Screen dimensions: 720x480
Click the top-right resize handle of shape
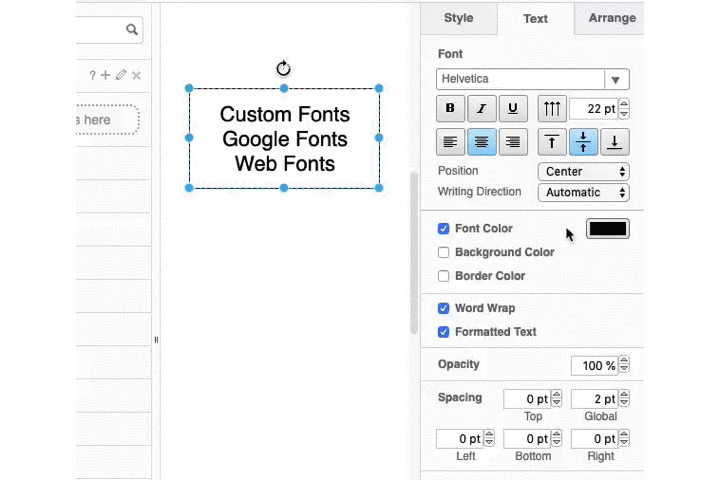(x=379, y=88)
